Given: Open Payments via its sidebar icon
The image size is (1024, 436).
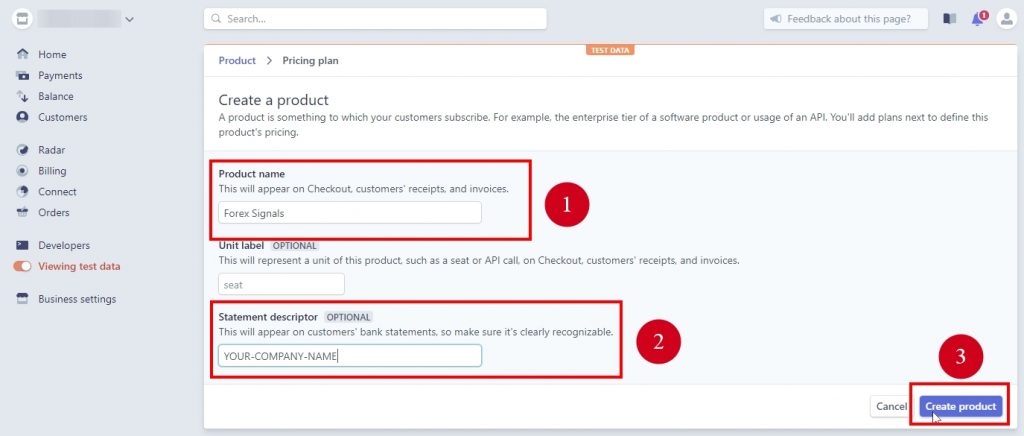Looking at the screenshot, I should click(22, 75).
